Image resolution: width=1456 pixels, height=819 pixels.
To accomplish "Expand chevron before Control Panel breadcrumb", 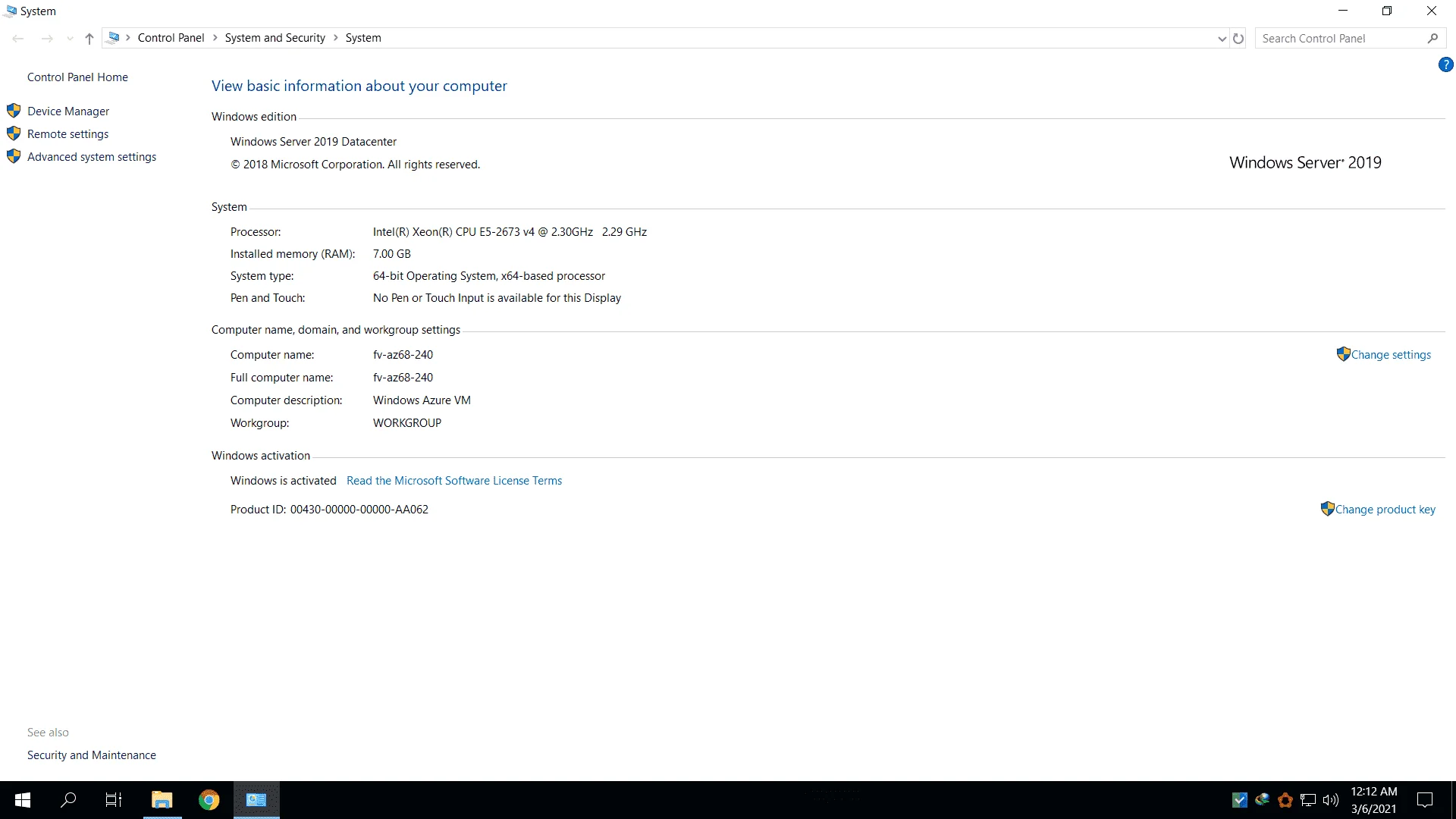I will click(x=128, y=38).
